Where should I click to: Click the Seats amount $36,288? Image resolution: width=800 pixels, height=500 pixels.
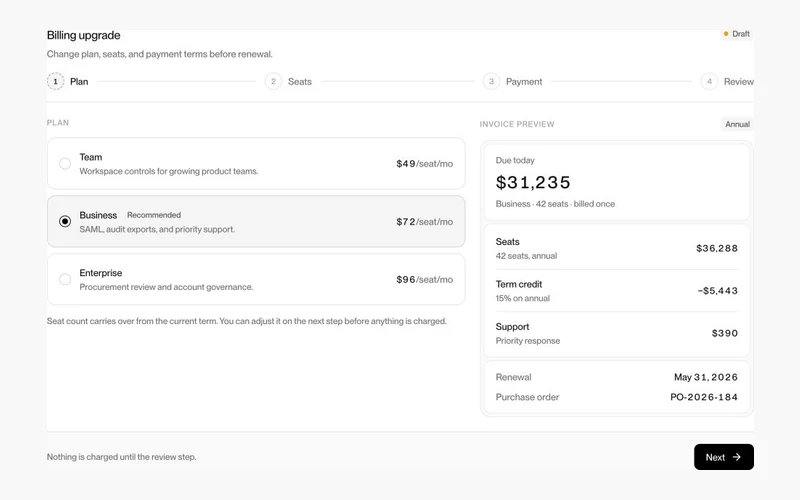[717, 248]
